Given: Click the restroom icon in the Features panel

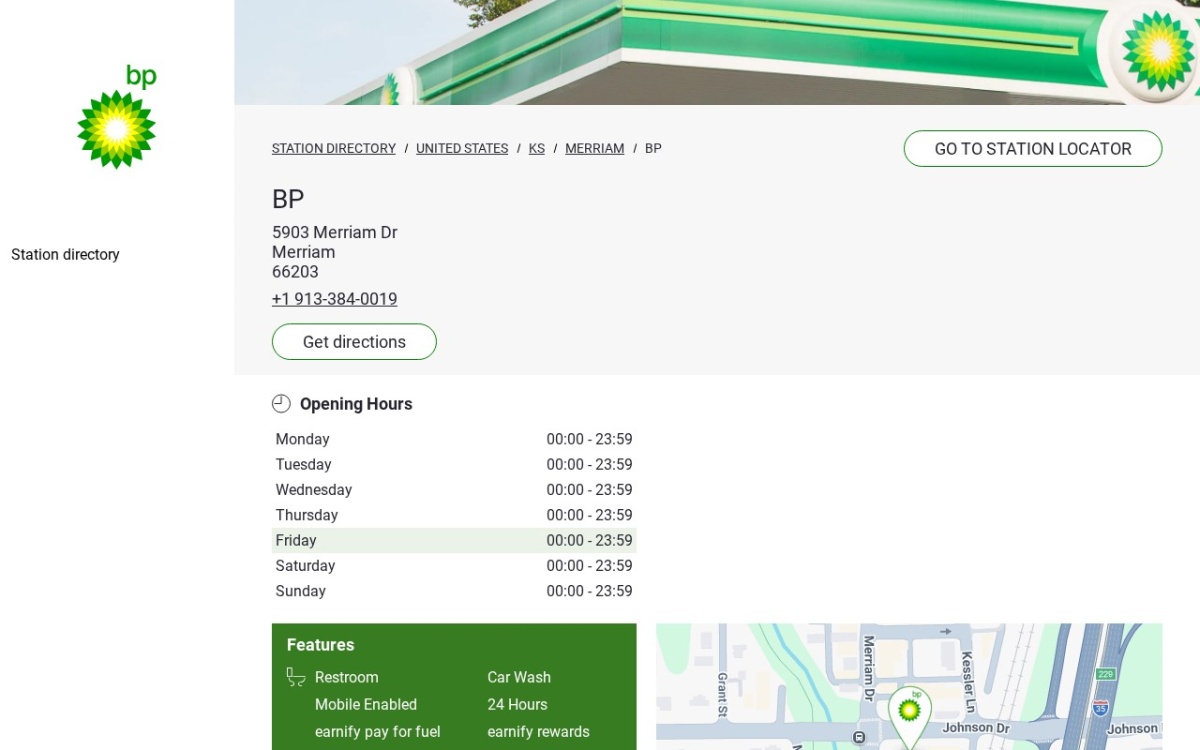Looking at the screenshot, I should coord(296,677).
